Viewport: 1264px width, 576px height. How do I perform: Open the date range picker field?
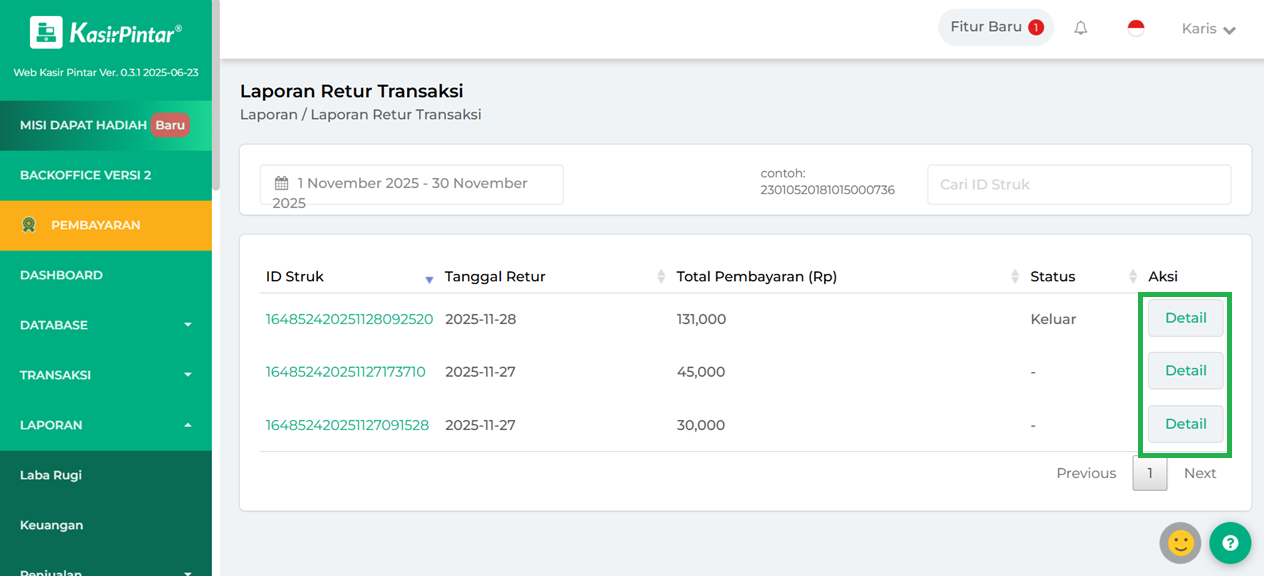click(x=411, y=184)
